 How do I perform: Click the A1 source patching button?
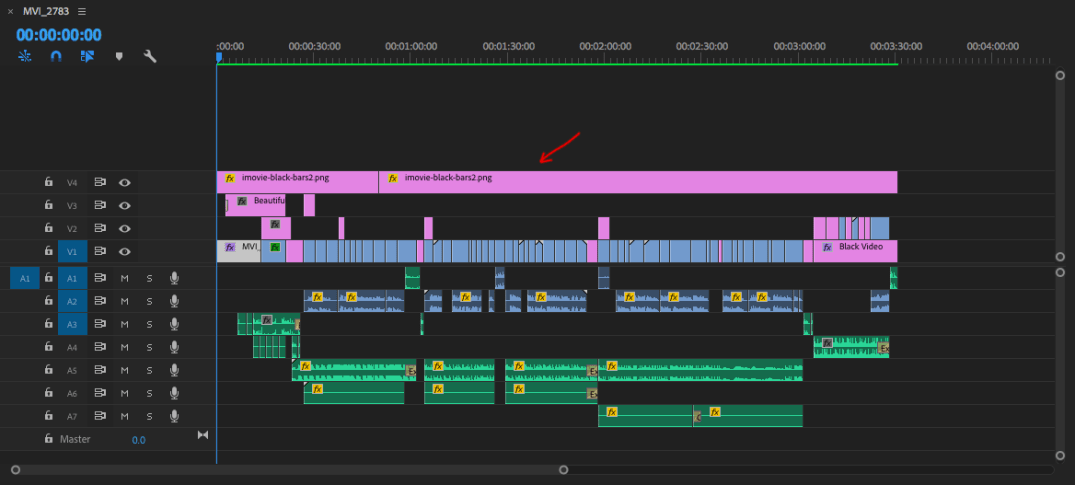(25, 278)
